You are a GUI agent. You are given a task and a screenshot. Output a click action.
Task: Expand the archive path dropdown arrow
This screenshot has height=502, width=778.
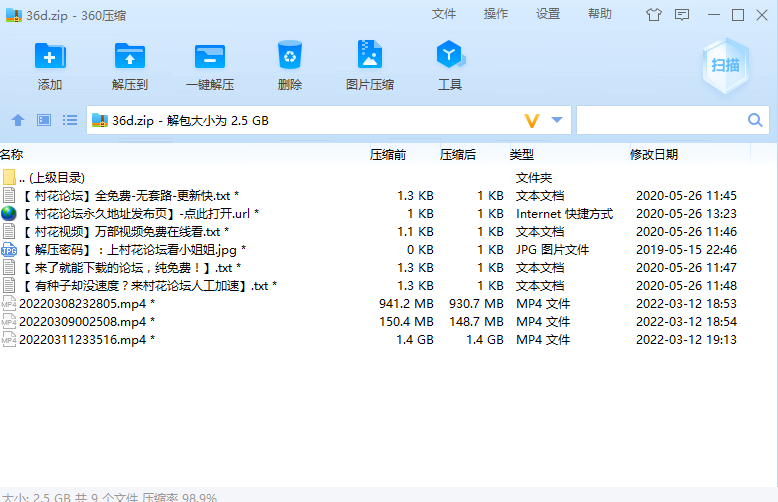coord(557,121)
